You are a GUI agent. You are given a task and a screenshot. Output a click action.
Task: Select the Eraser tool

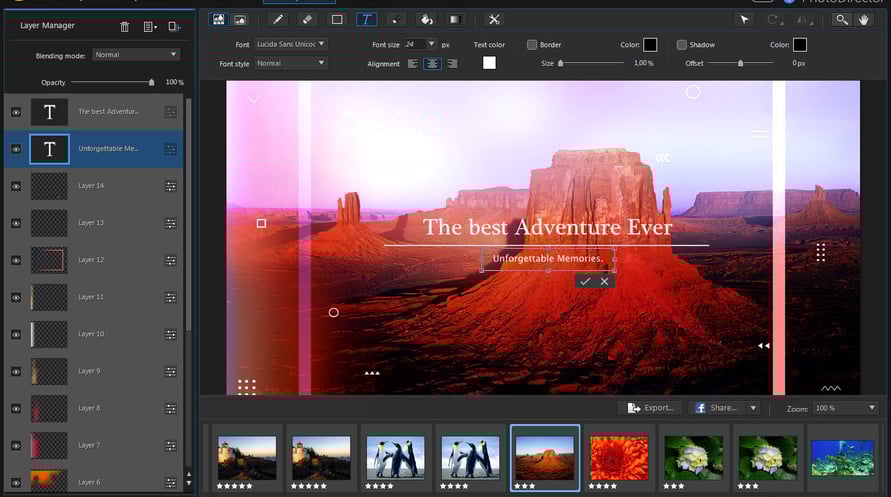point(307,20)
